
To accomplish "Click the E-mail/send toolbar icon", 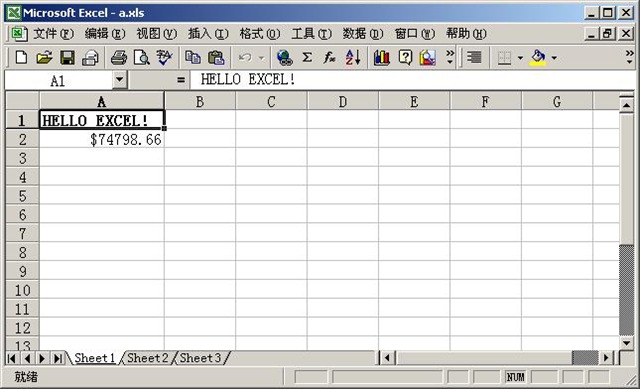I will tap(90, 58).
